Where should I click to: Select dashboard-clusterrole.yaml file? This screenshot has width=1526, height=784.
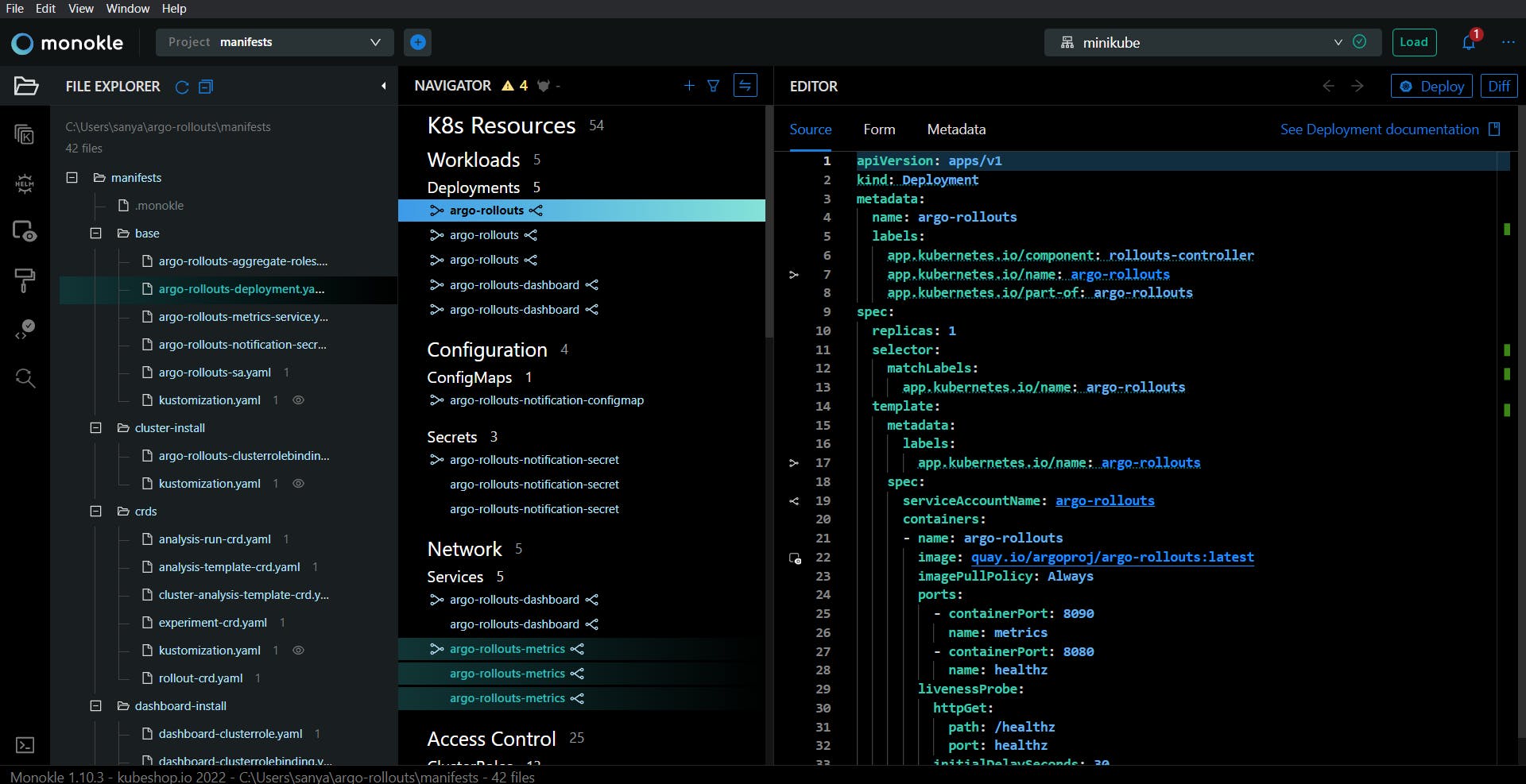point(230,734)
